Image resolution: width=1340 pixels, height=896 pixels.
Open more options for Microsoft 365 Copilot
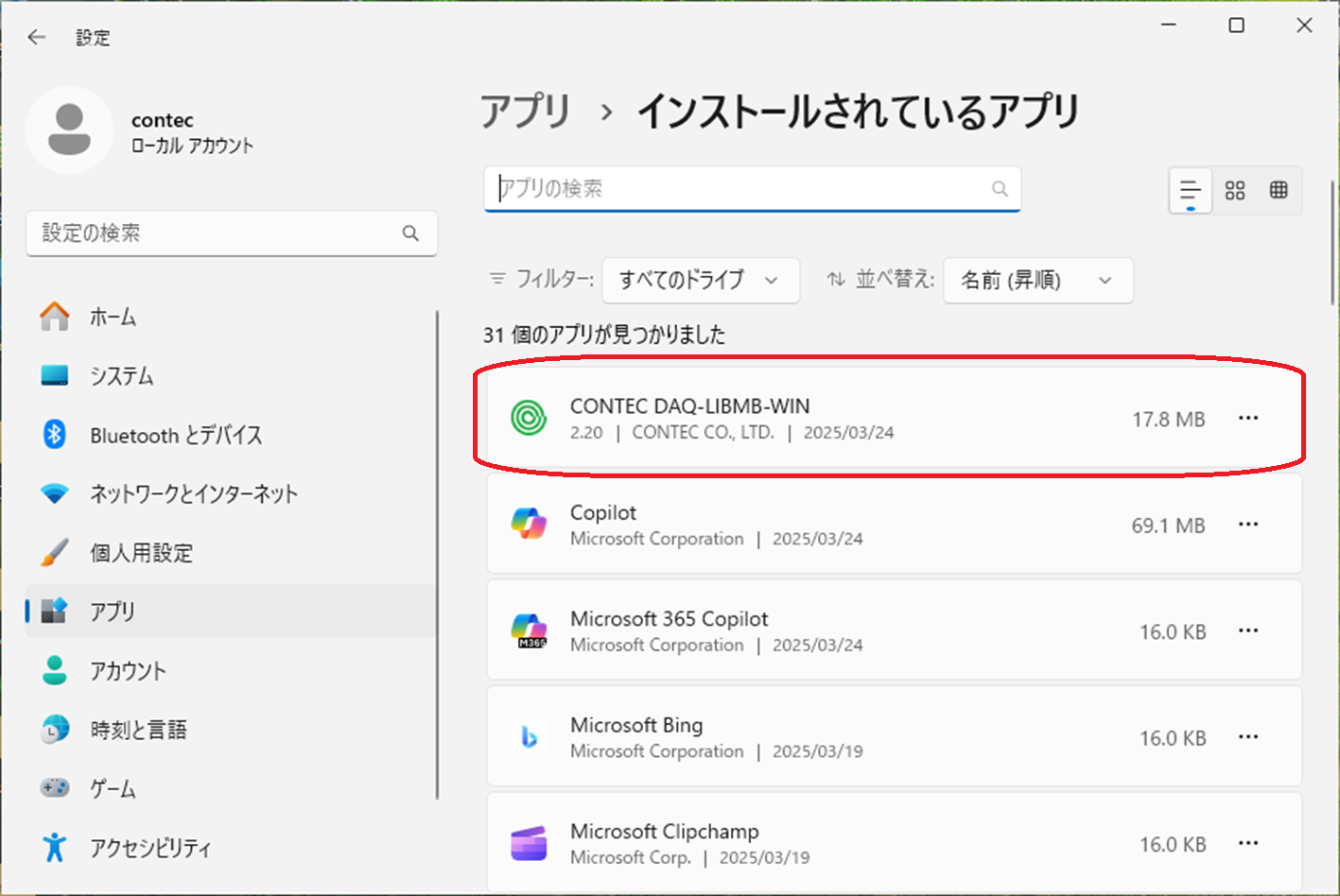click(1248, 630)
